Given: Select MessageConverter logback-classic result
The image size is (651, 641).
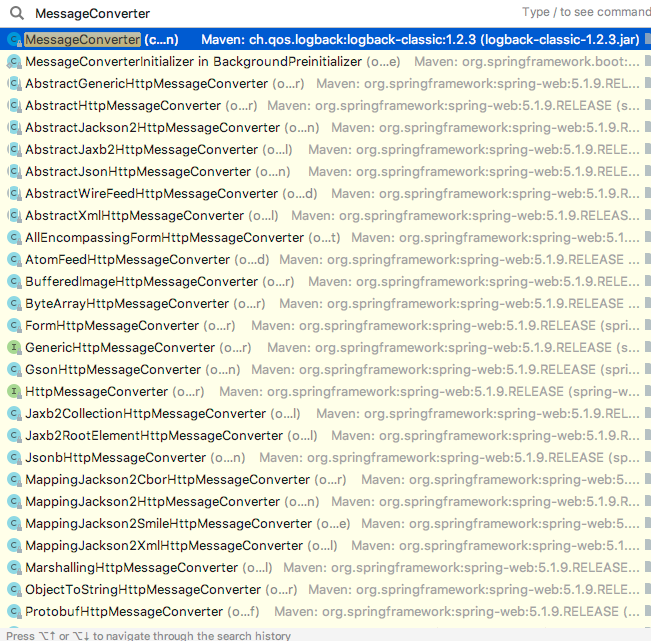Looking at the screenshot, I should (x=326, y=39).
